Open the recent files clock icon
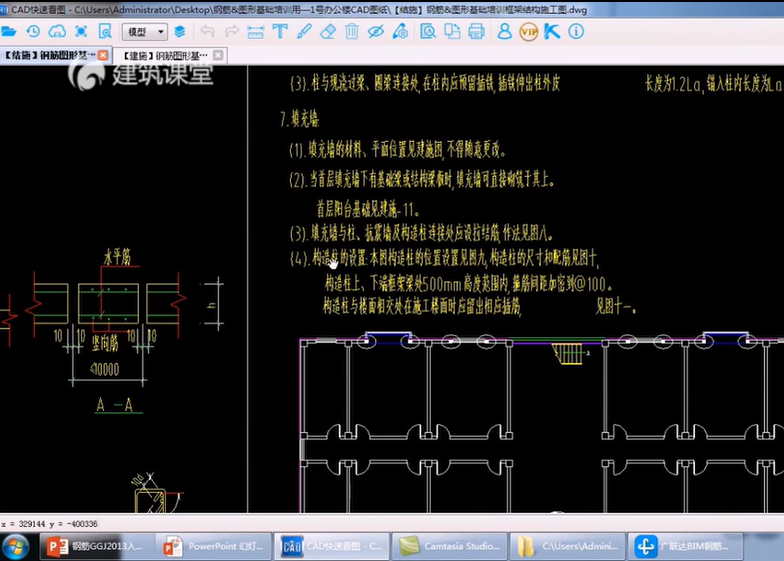784x561 pixels. coord(33,32)
